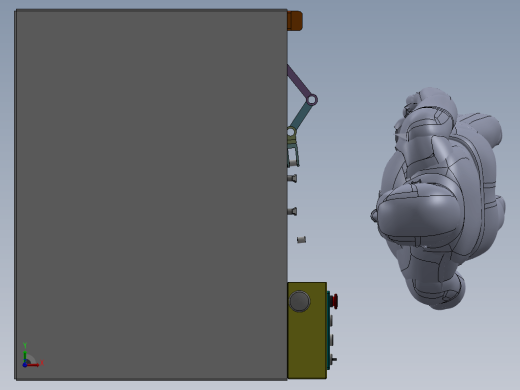520x390 pixels.
Task: Select the large gray cabinet body
Action: pos(151,195)
